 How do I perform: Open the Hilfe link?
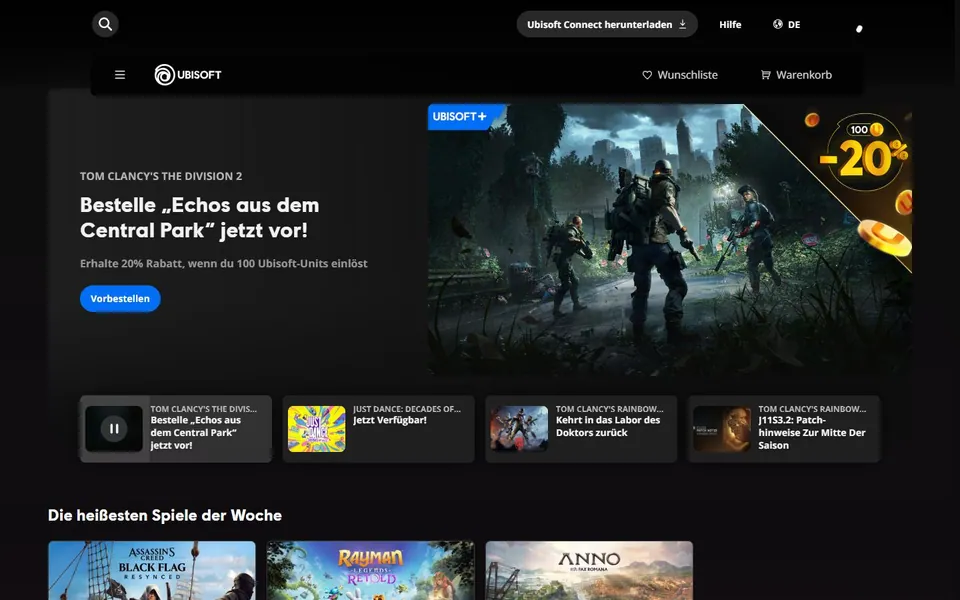[730, 24]
